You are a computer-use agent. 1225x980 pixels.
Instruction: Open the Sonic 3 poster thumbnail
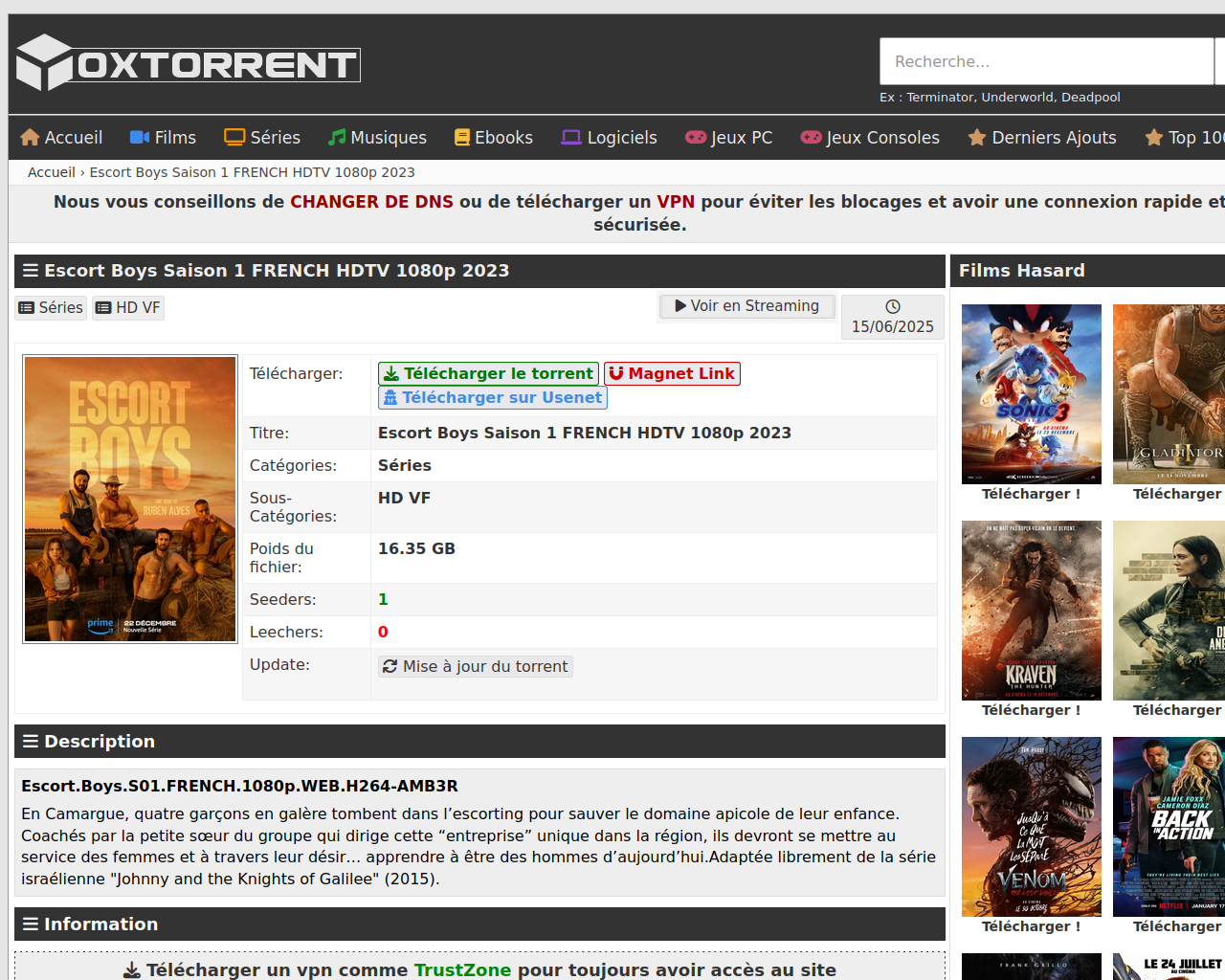(x=1032, y=394)
